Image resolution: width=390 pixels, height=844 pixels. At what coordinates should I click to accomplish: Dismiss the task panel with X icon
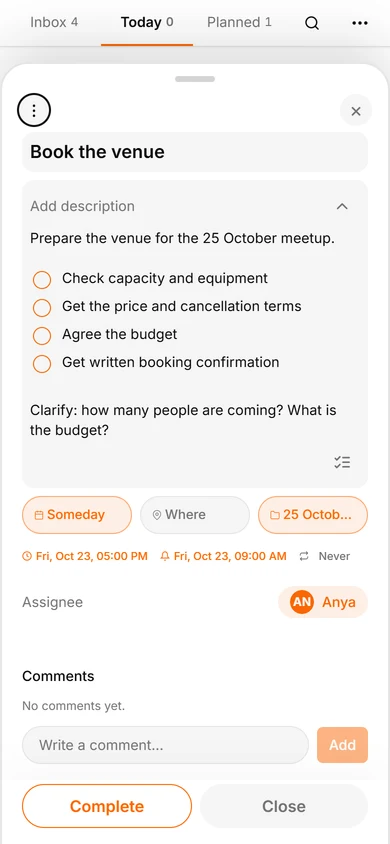pyautogui.click(x=356, y=111)
